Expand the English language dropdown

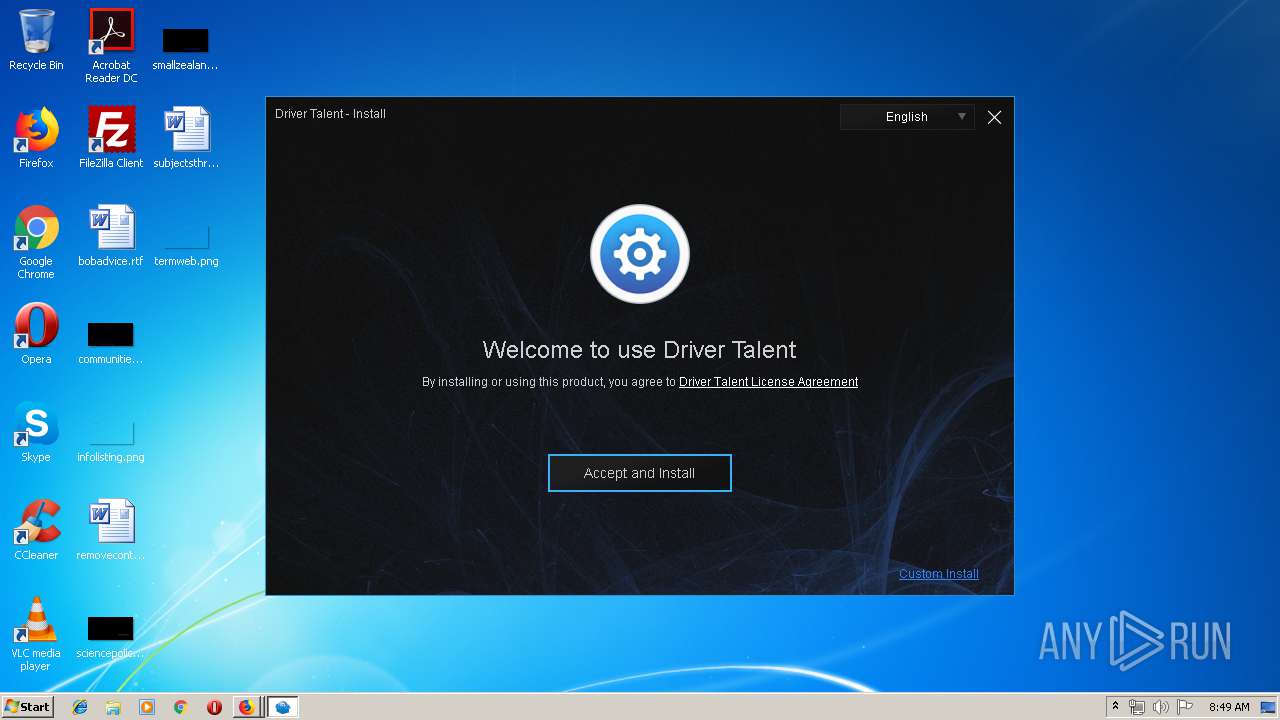tap(907, 117)
